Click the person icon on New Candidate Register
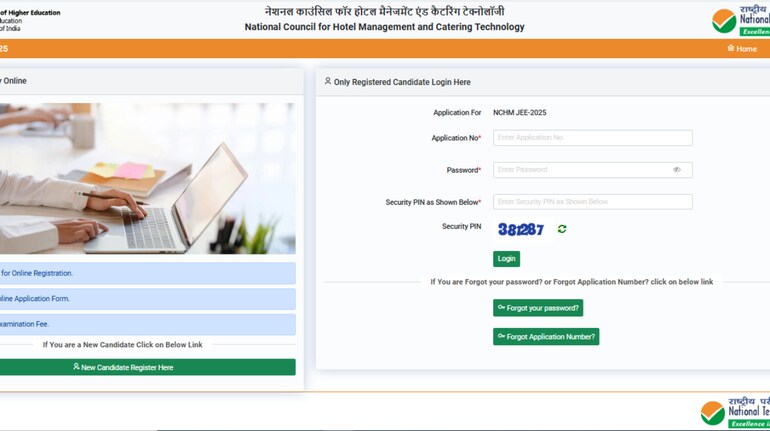Viewport: 770px width, 431px height. click(76, 367)
